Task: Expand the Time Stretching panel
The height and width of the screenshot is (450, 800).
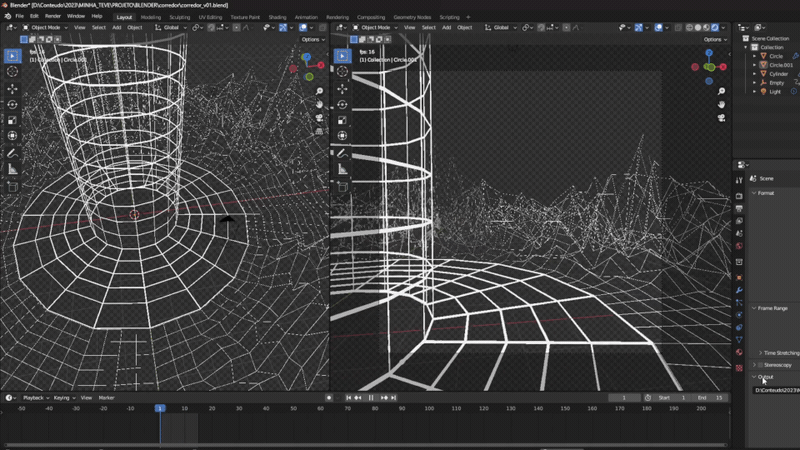Action: click(760, 353)
